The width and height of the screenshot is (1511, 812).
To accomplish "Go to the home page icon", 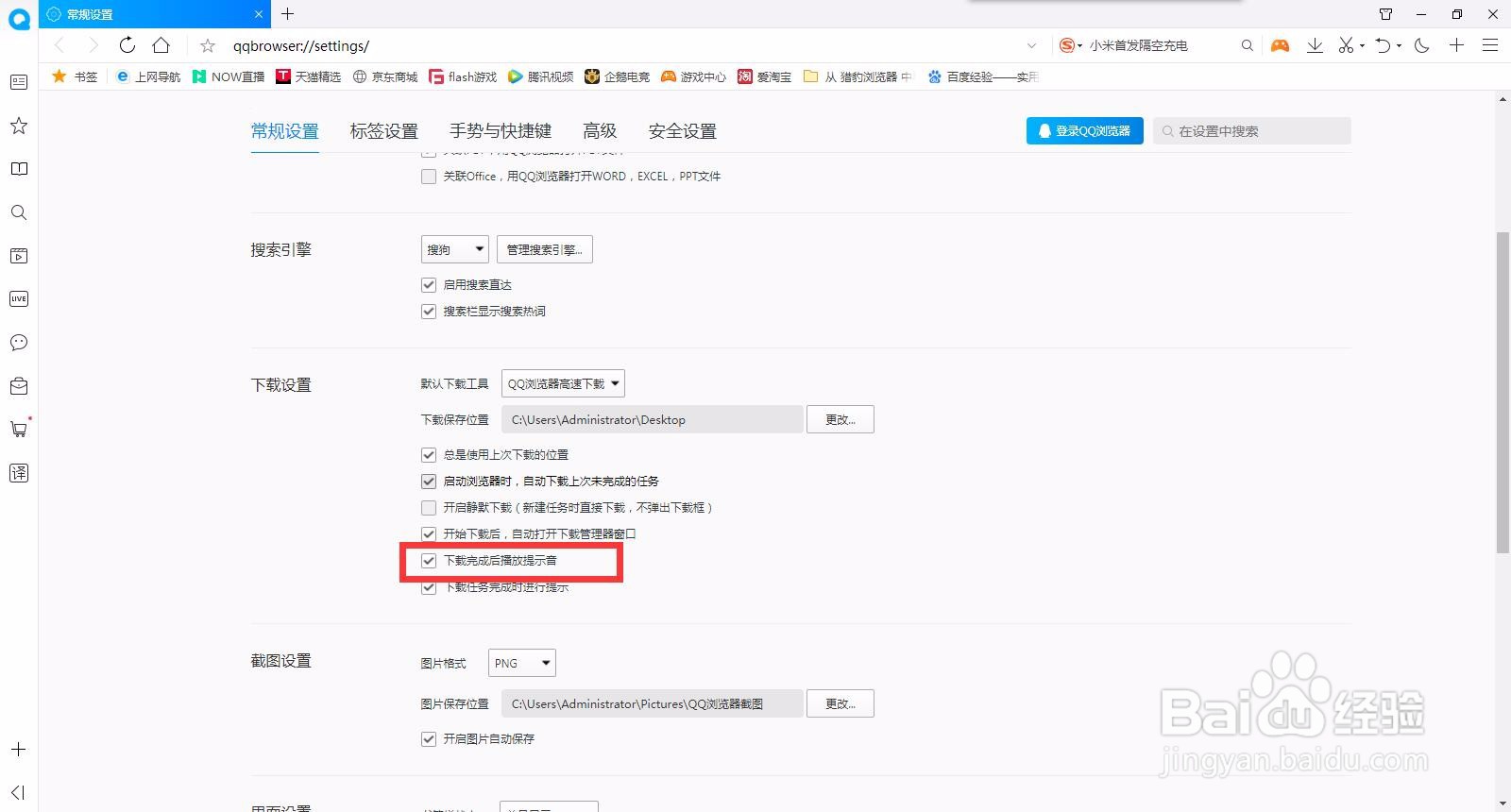I will 161,45.
